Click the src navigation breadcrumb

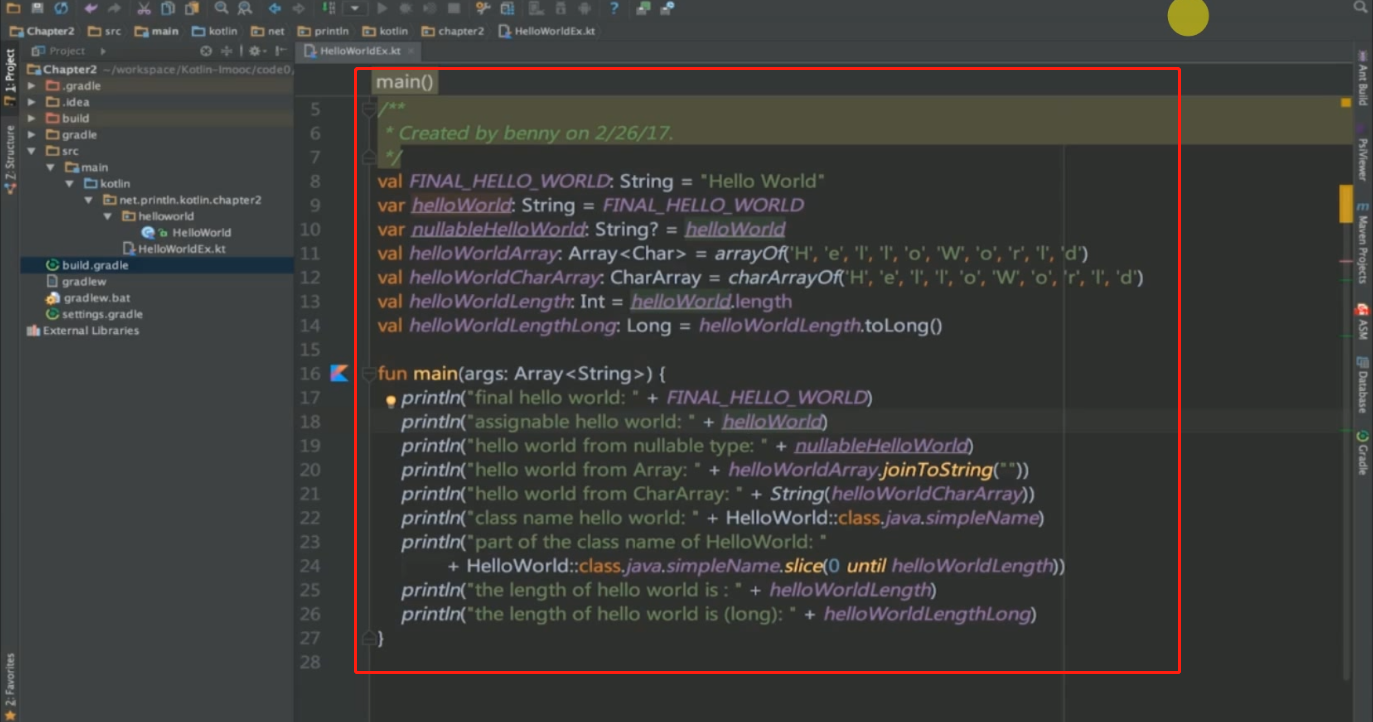104,31
